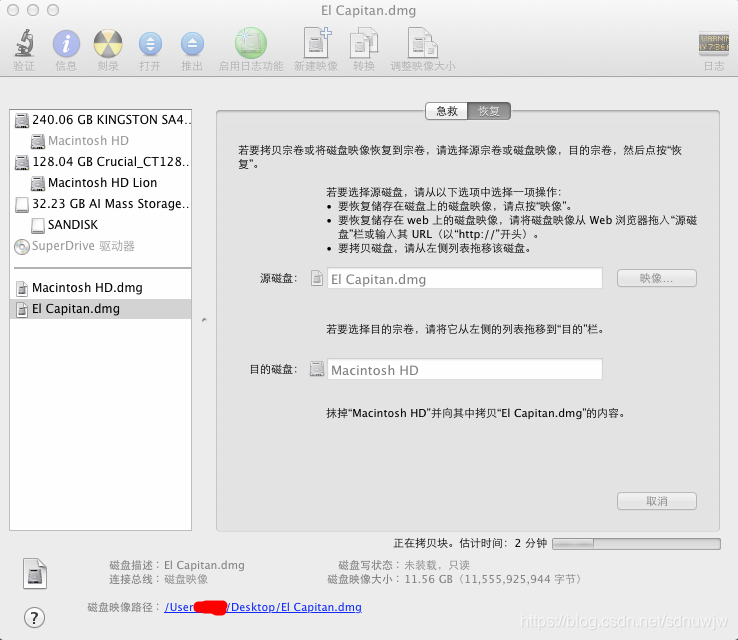Click disk image size 11.56 GB text
This screenshot has width=738, height=640.
coord(493,579)
